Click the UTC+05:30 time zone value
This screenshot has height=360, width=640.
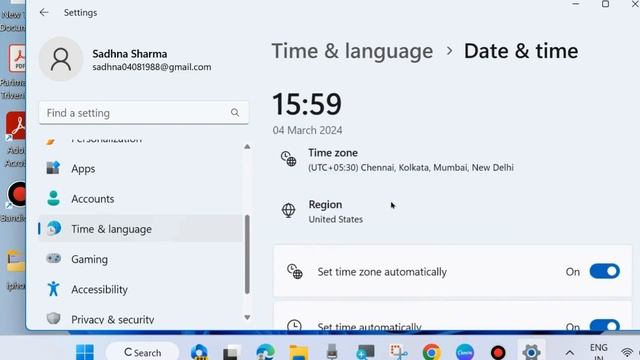(x=411, y=168)
